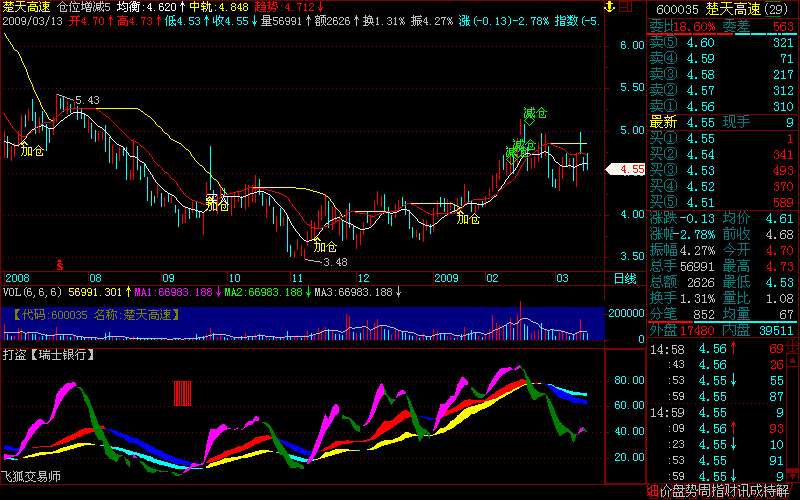Click the 5.43 high price annotation

(87, 101)
